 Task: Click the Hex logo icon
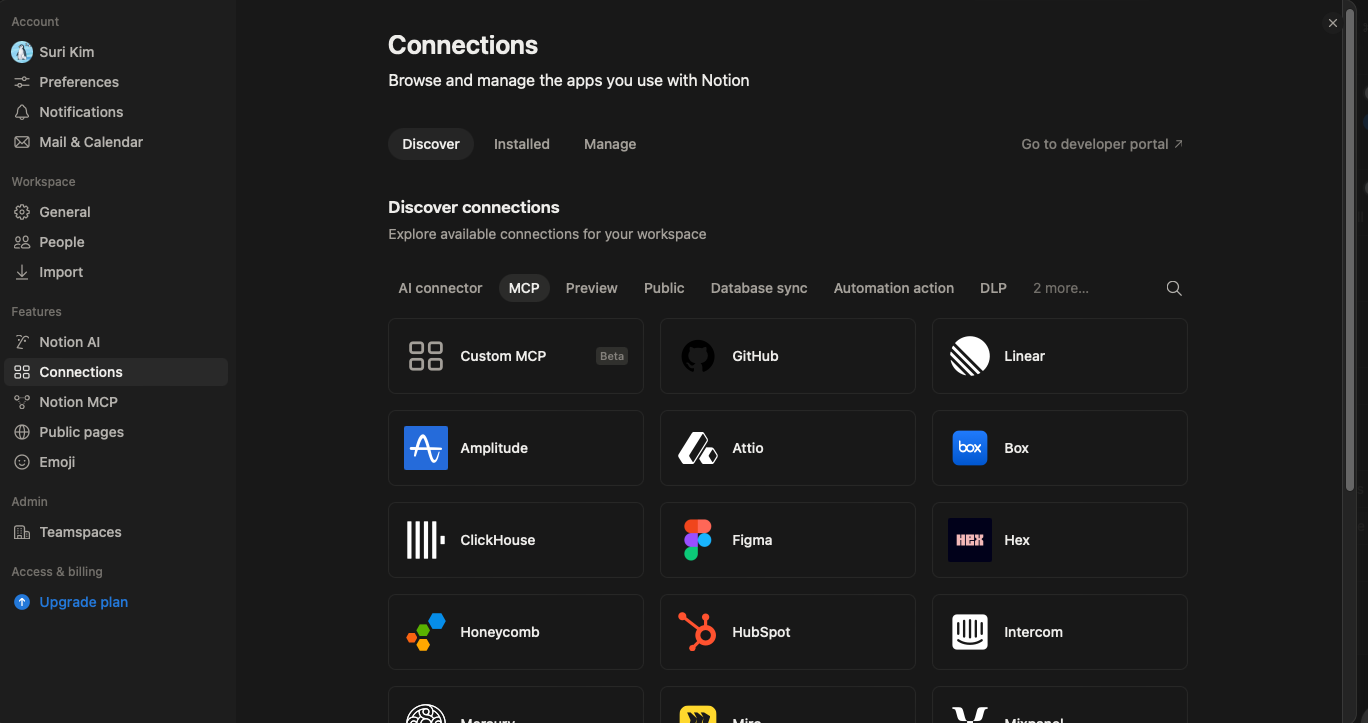click(x=970, y=540)
